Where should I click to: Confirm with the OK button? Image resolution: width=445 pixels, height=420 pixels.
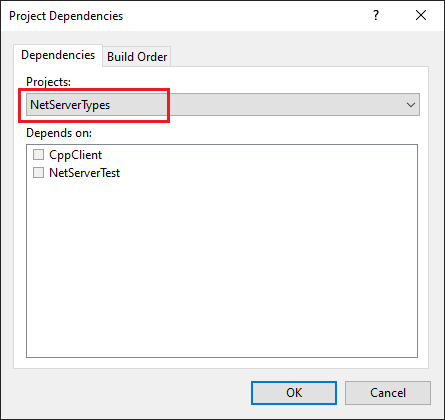294,393
